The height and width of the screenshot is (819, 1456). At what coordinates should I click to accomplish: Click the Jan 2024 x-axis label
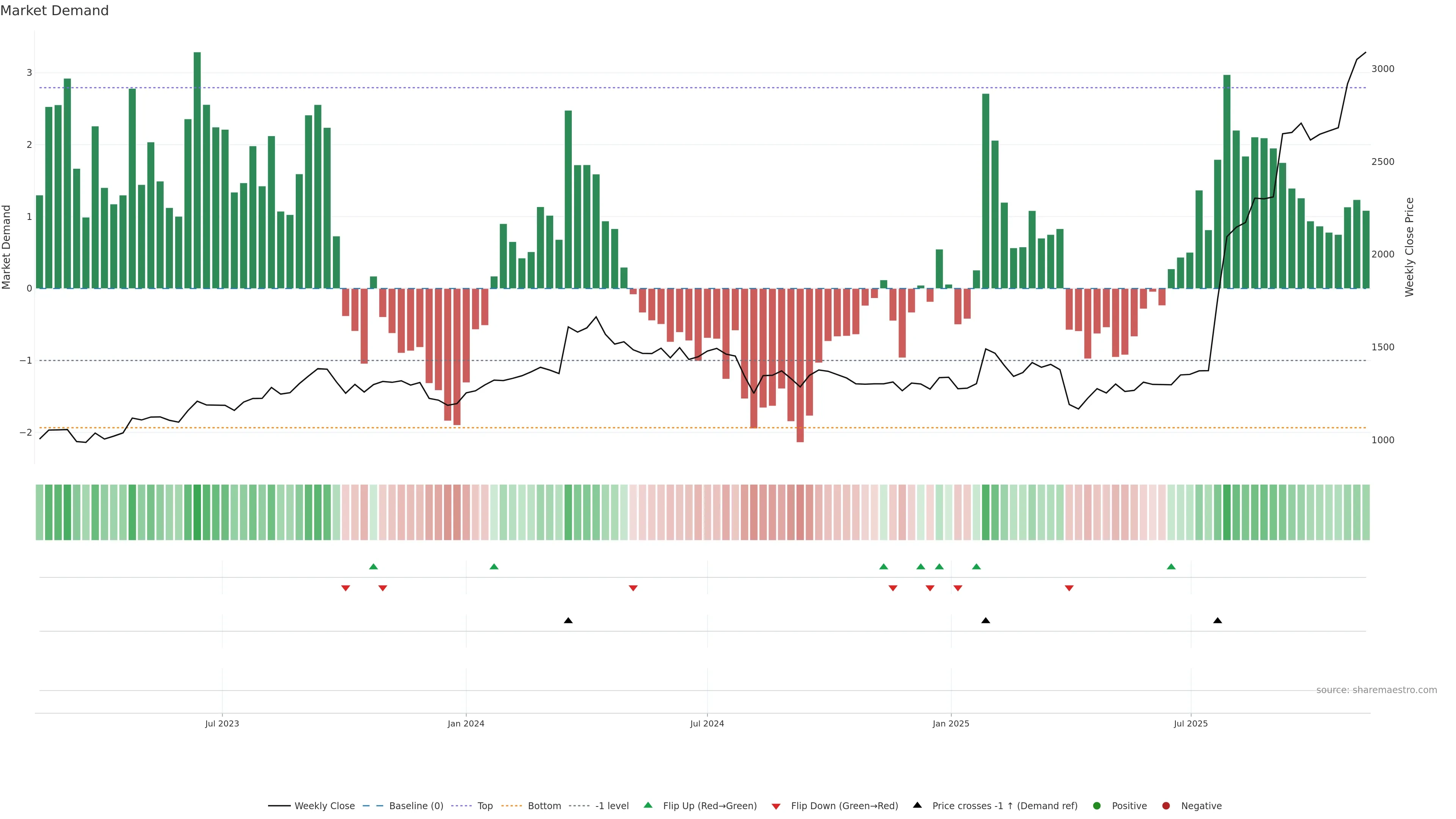tap(466, 723)
